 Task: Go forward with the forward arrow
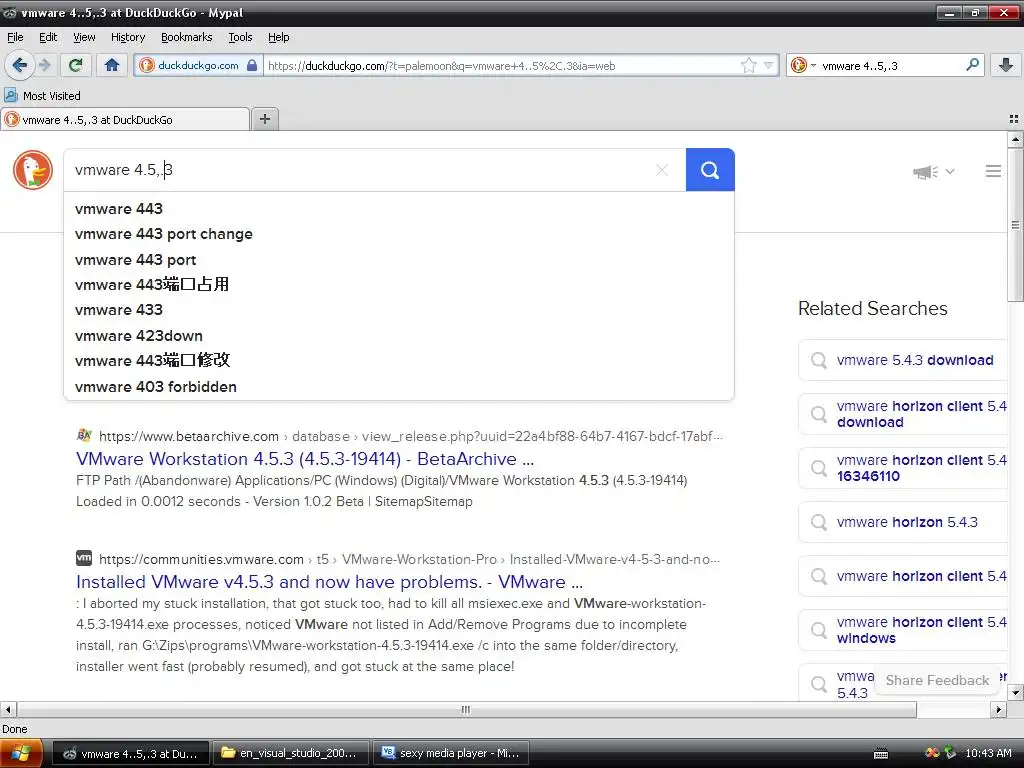click(x=44, y=65)
